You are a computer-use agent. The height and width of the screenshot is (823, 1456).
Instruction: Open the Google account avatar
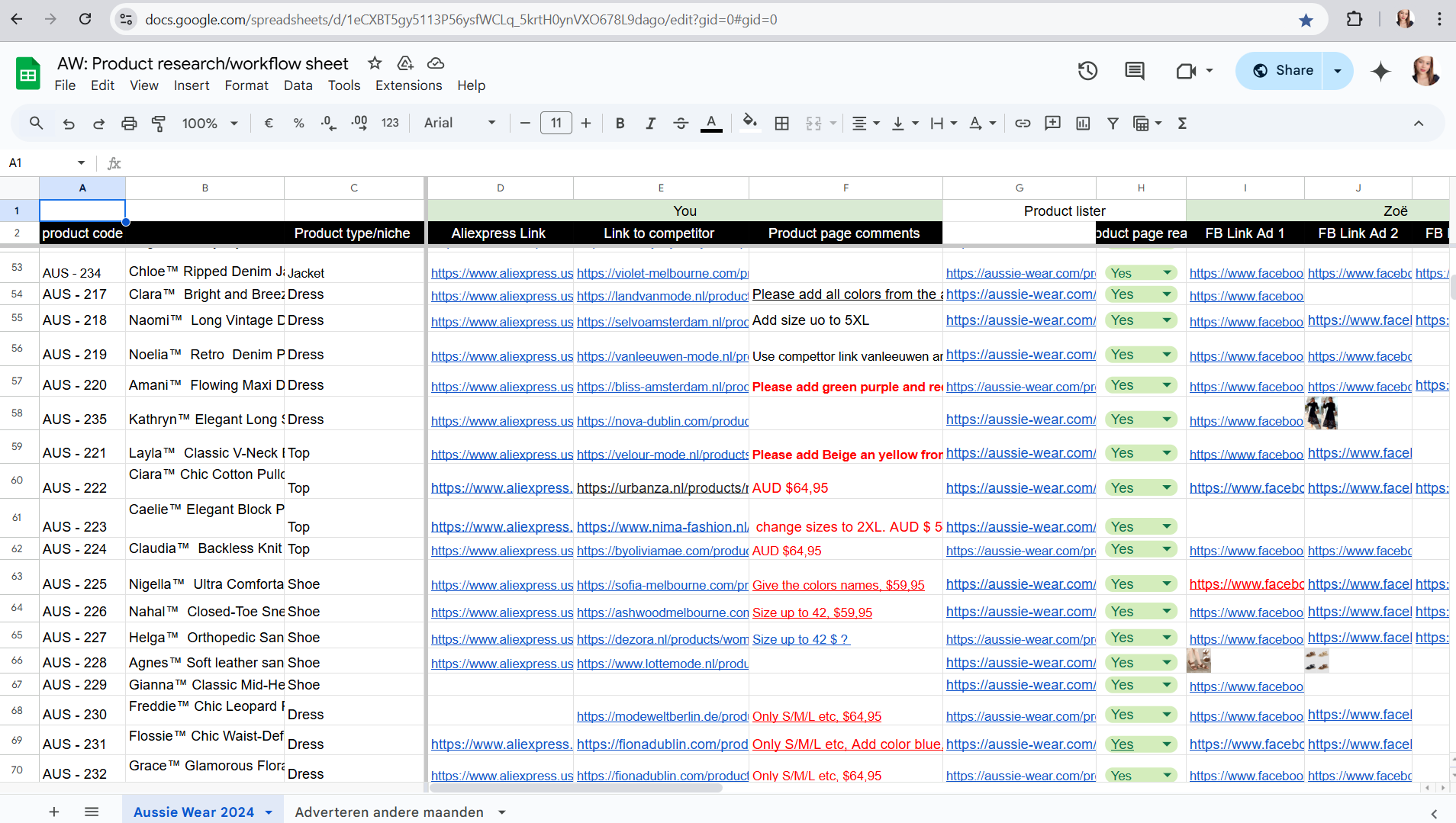(x=1425, y=71)
